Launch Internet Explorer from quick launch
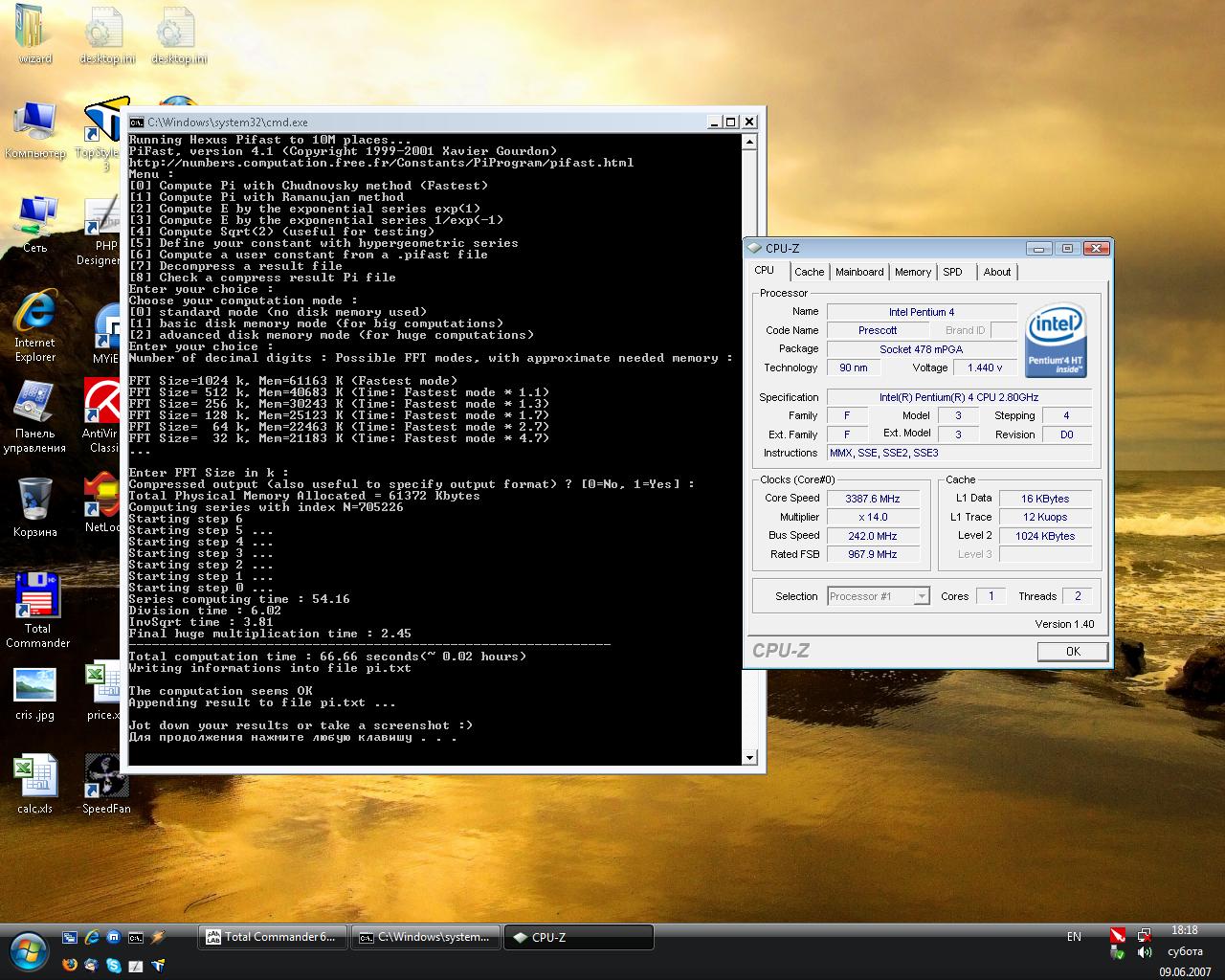 [92, 938]
